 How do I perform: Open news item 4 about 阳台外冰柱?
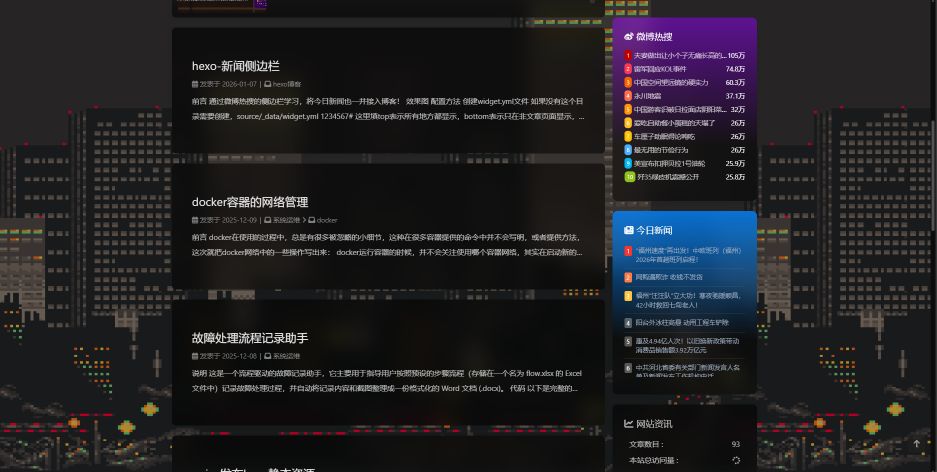click(x=684, y=323)
